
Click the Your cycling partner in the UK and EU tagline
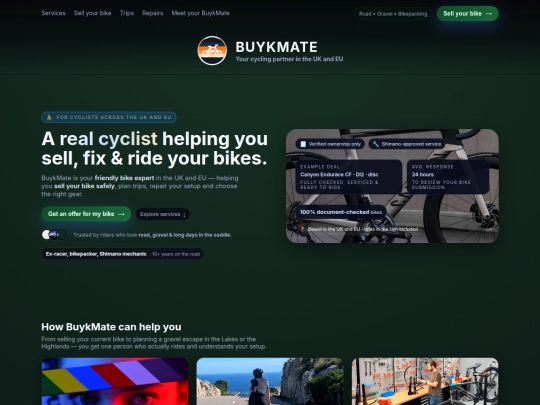pos(289,59)
